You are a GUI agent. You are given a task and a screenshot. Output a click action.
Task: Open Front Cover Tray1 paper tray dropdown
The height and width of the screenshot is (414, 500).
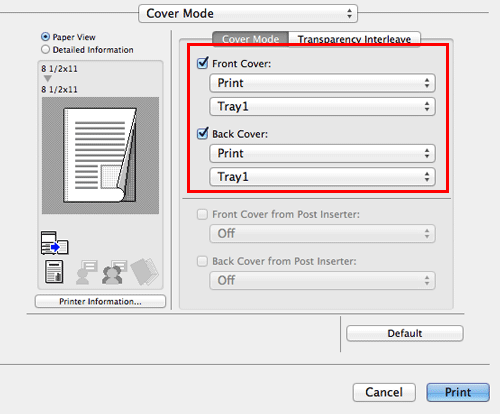click(322, 107)
